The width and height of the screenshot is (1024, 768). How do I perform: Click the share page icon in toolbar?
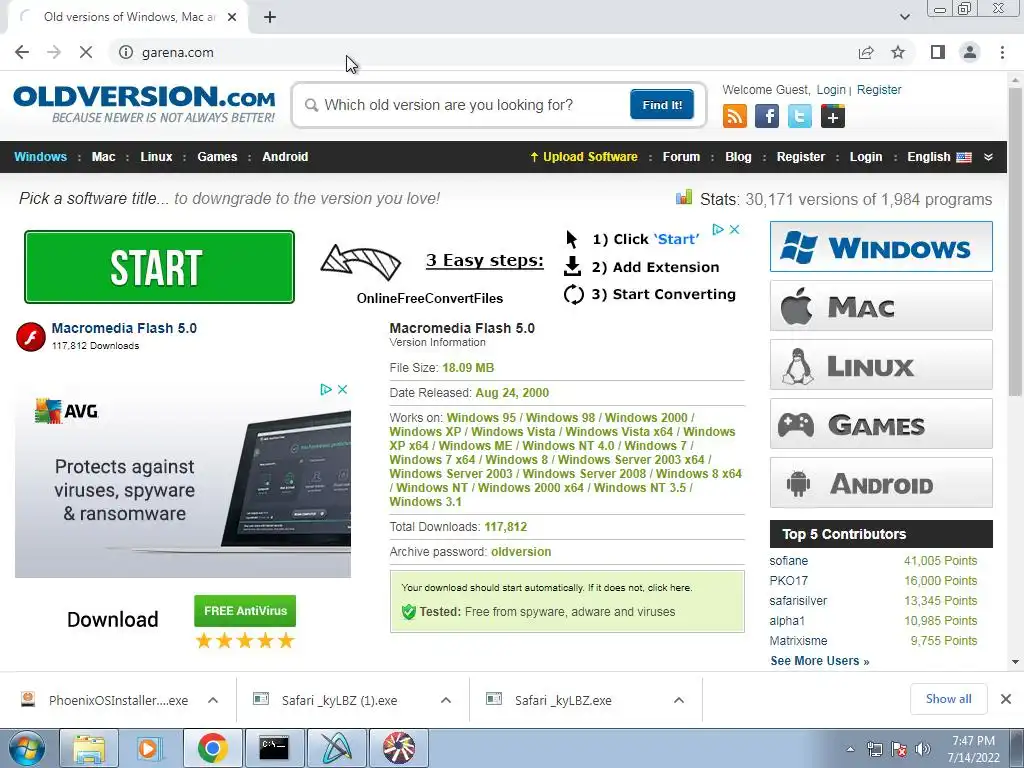point(866,52)
